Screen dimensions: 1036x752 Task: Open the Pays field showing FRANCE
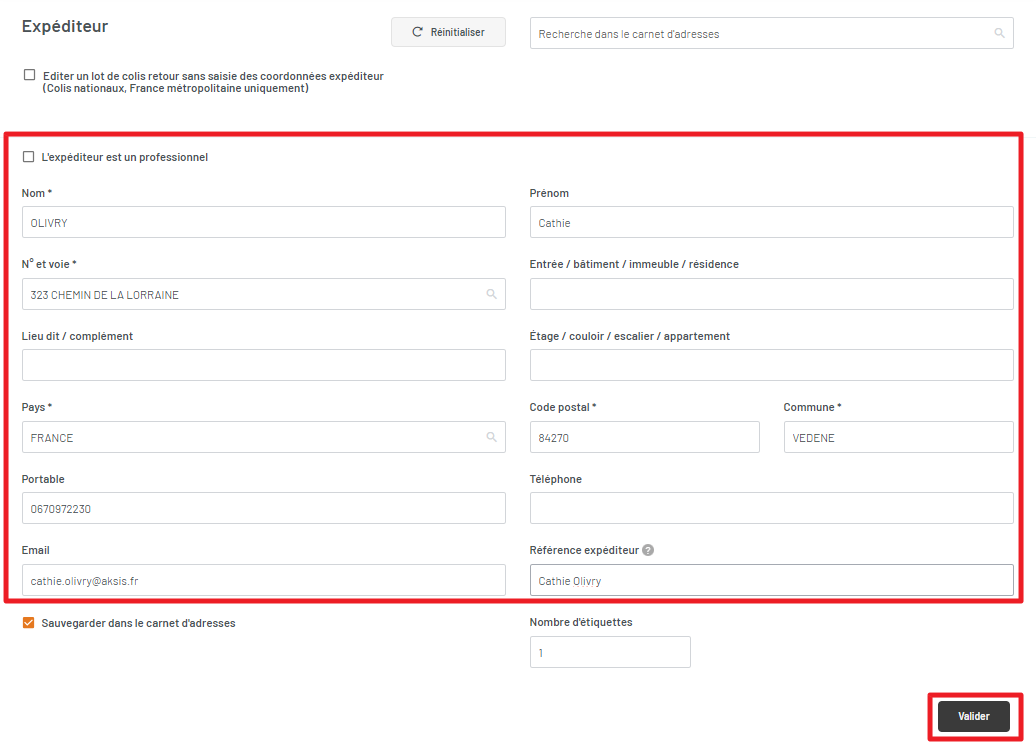point(264,437)
